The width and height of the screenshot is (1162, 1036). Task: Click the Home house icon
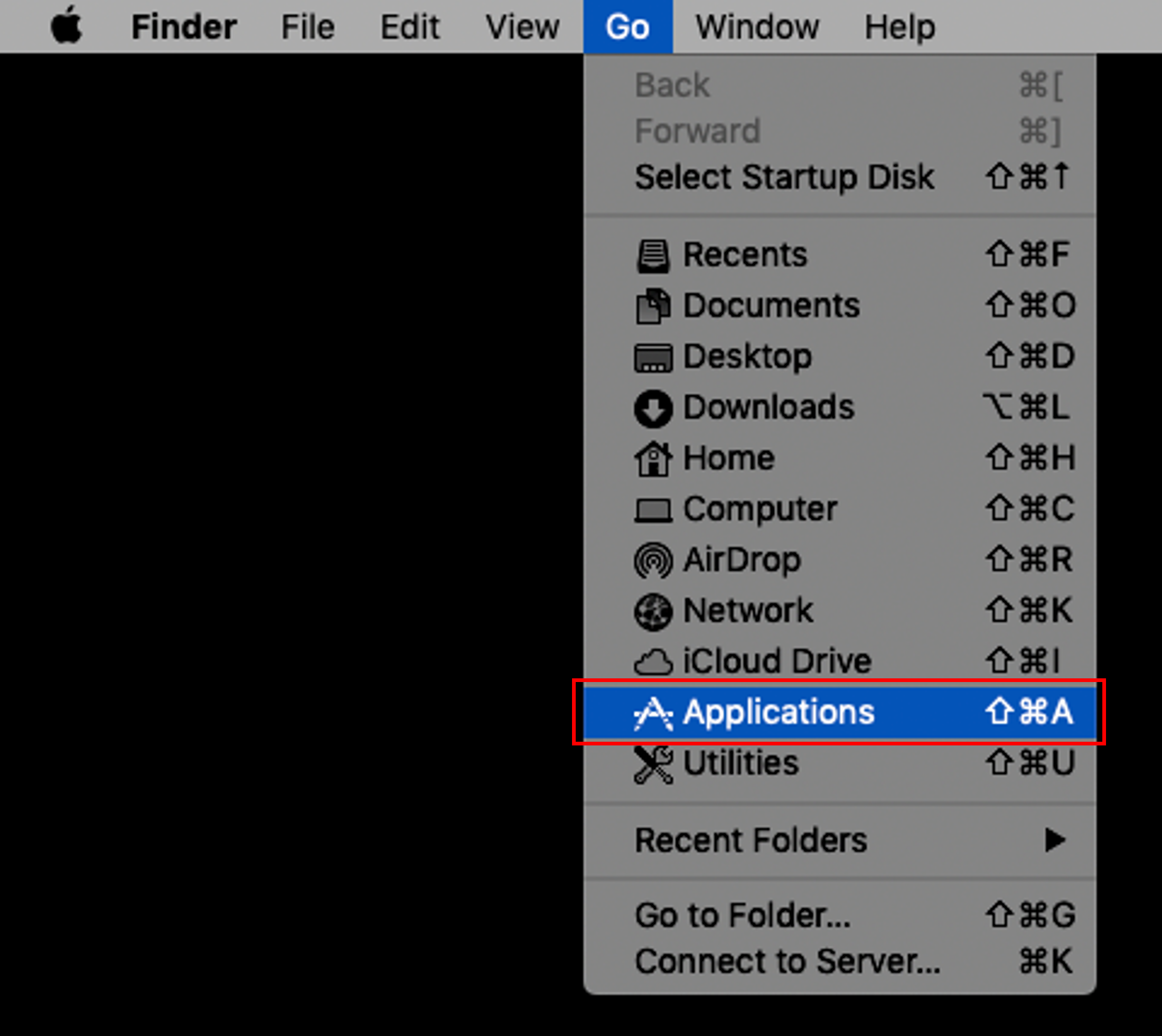(x=653, y=459)
